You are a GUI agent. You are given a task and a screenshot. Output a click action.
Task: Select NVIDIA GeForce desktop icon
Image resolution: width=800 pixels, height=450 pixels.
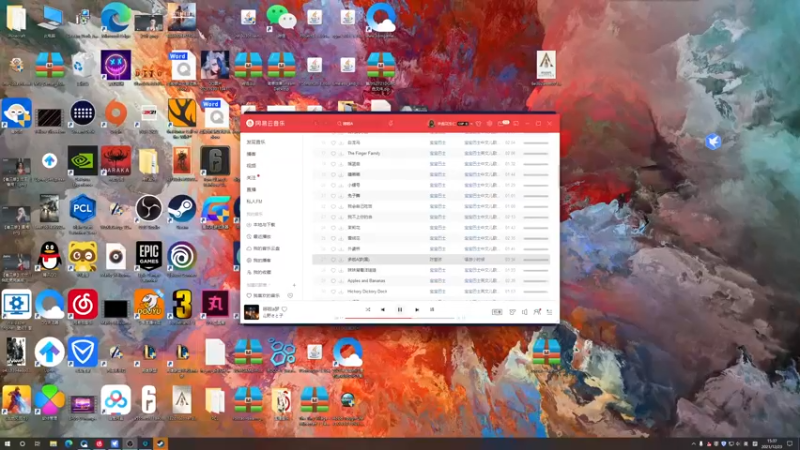click(x=83, y=164)
